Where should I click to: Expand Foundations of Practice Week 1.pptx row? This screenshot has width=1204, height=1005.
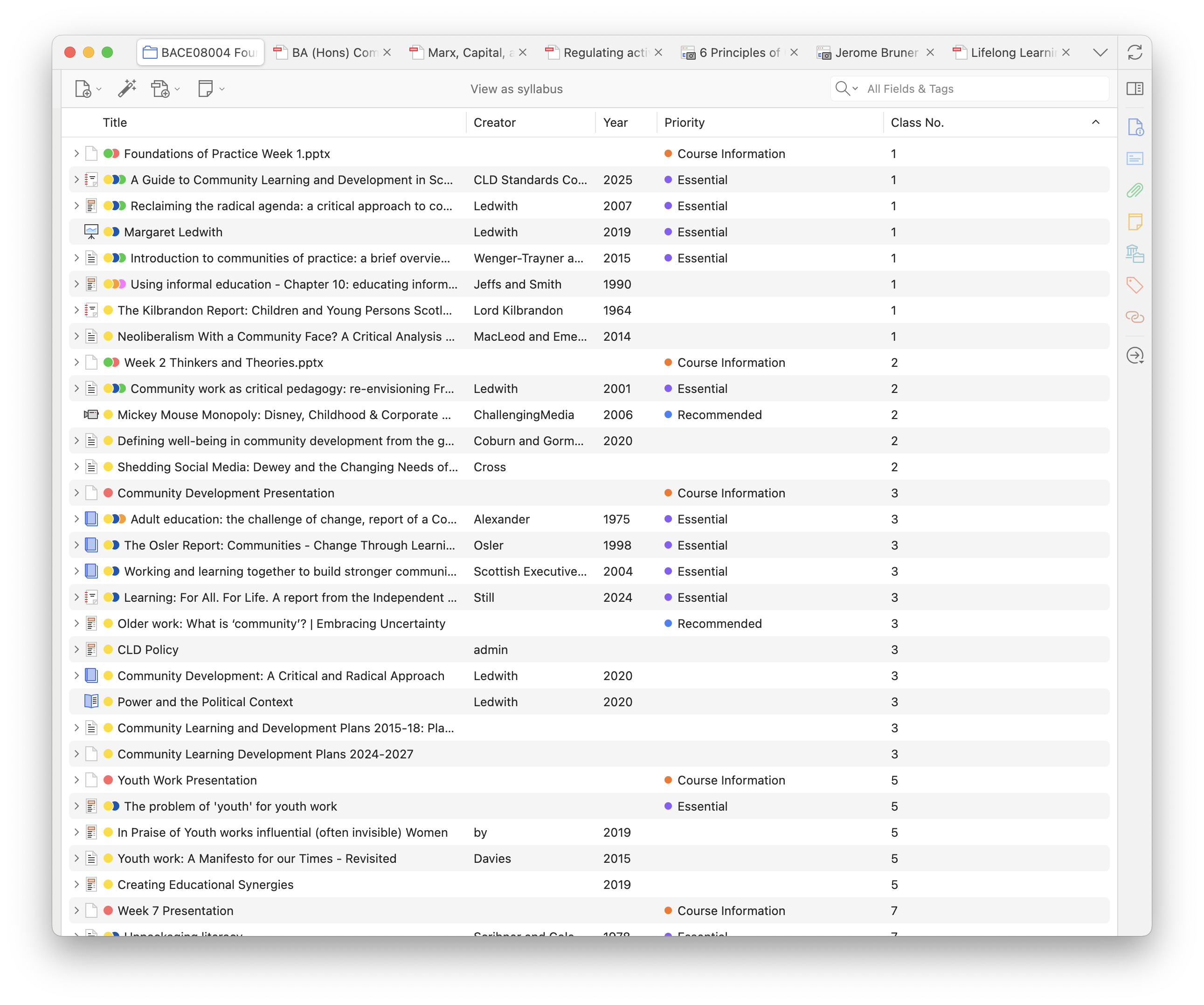[76, 153]
